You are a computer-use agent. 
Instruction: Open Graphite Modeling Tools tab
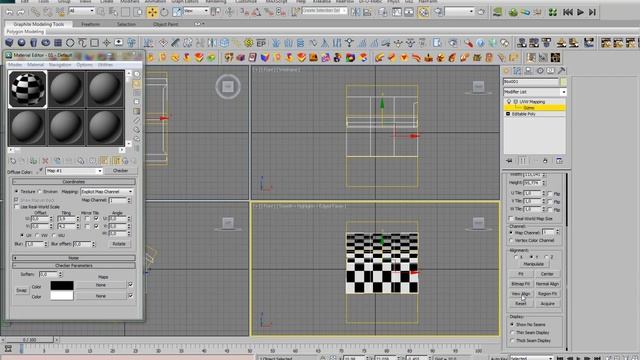(x=39, y=24)
